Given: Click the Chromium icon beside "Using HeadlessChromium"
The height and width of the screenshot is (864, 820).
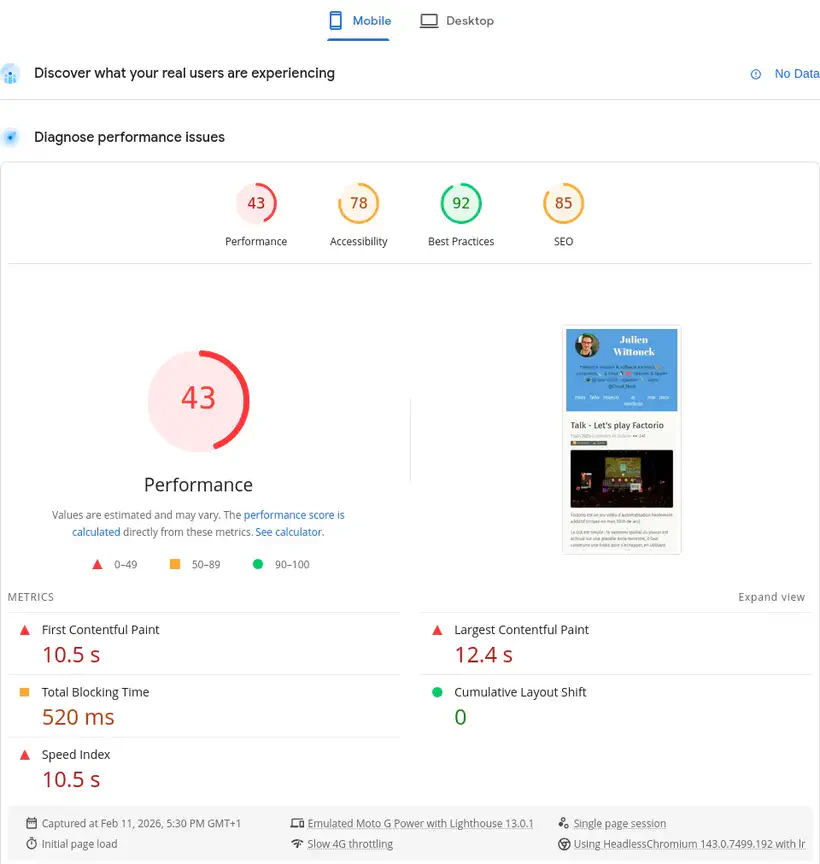Looking at the screenshot, I should pos(564,844).
